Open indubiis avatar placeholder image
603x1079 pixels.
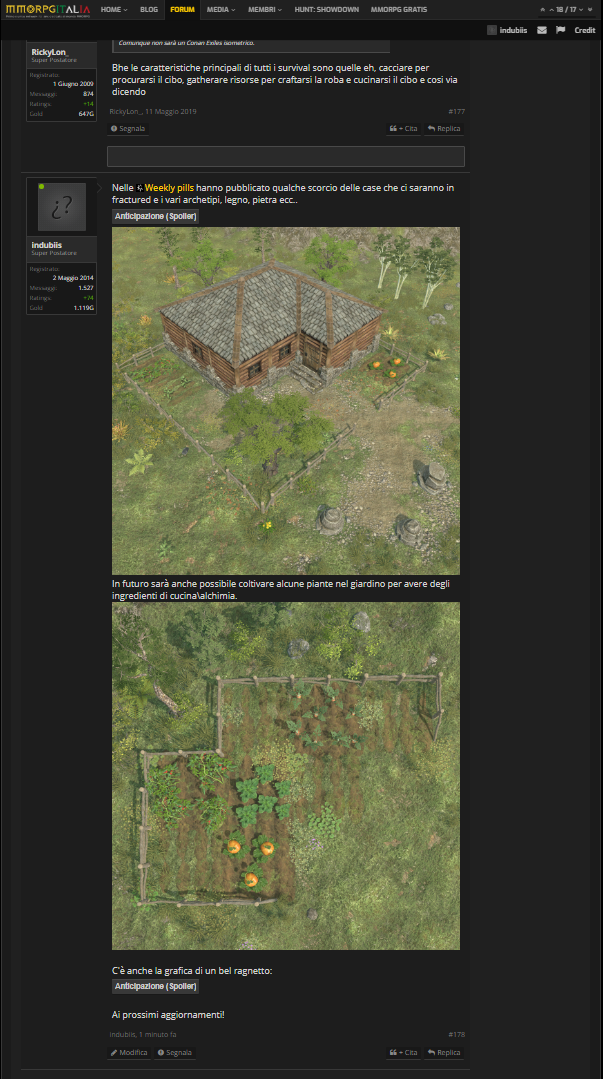pos(61,206)
